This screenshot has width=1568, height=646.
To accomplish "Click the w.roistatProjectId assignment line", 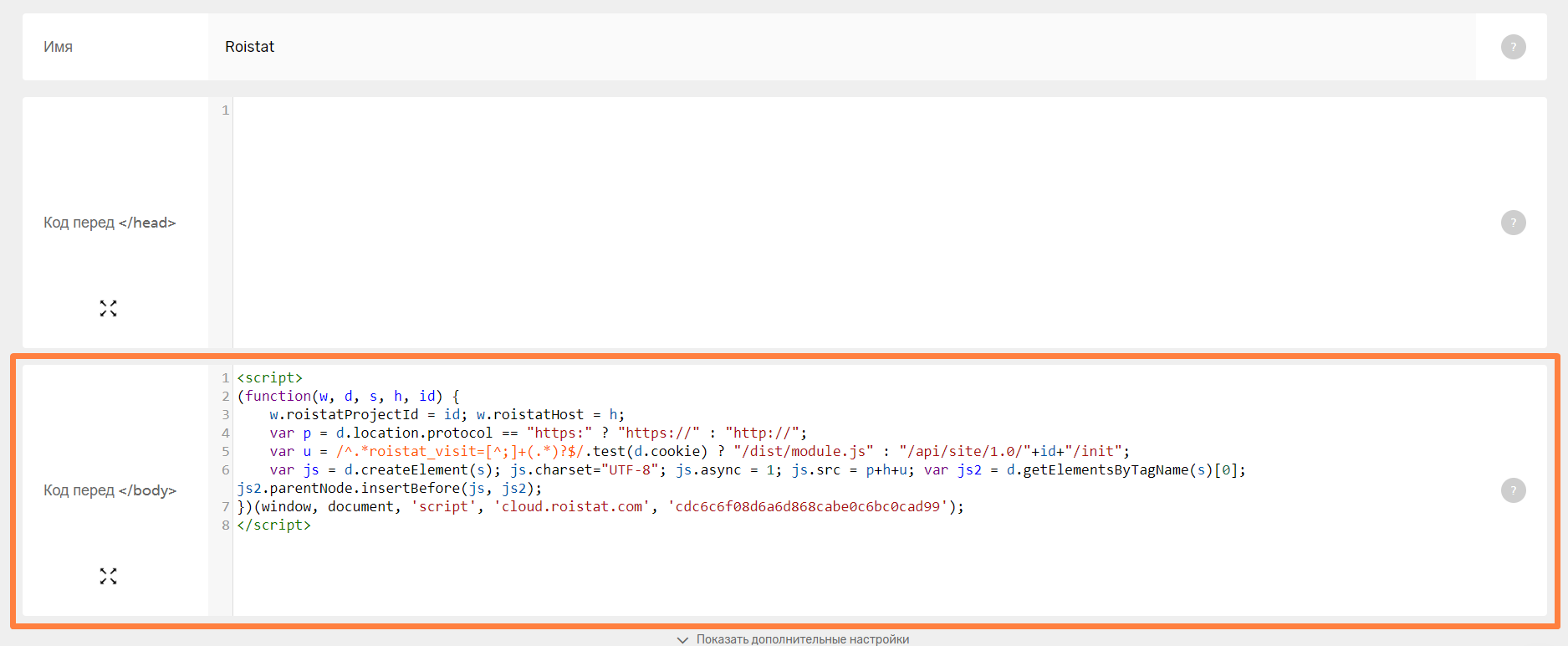I will point(447,415).
